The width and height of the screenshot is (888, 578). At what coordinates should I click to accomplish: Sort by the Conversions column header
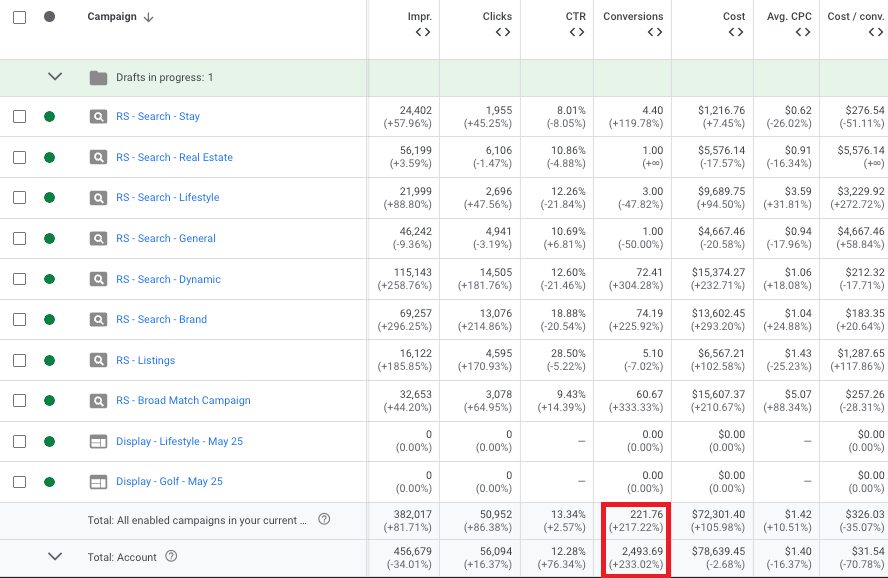[633, 16]
